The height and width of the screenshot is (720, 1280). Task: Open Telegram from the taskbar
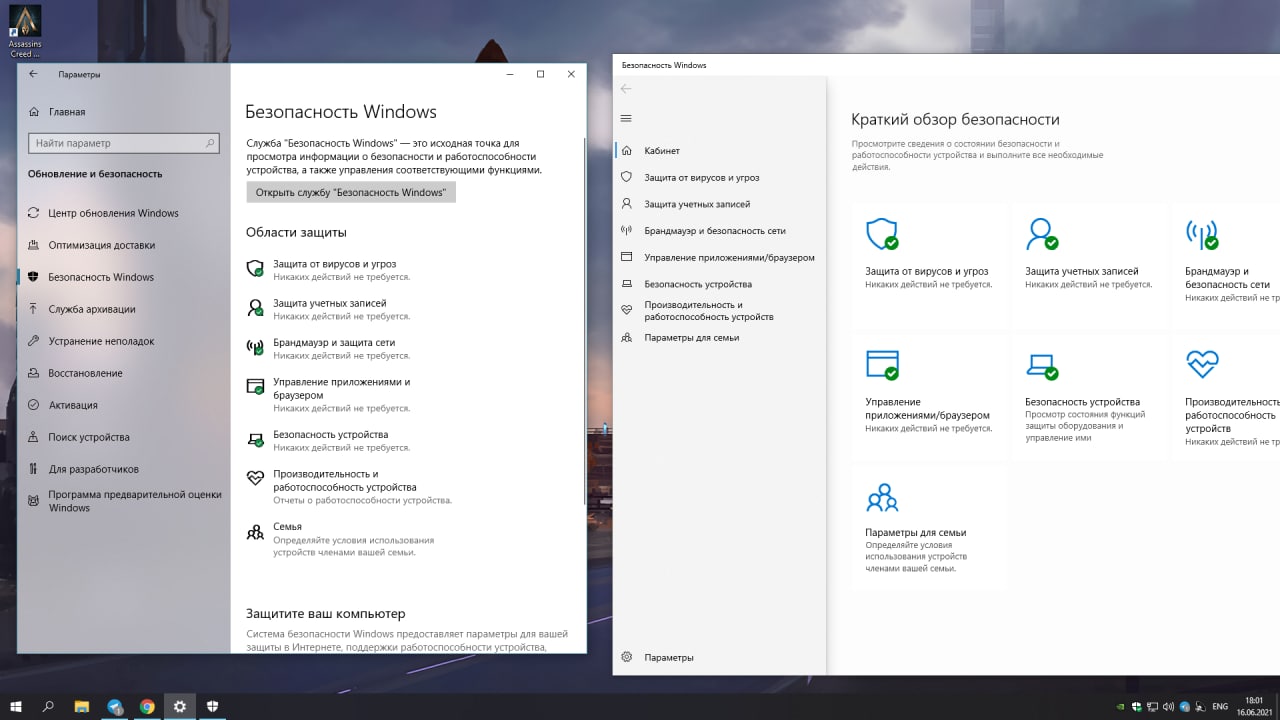click(x=115, y=706)
